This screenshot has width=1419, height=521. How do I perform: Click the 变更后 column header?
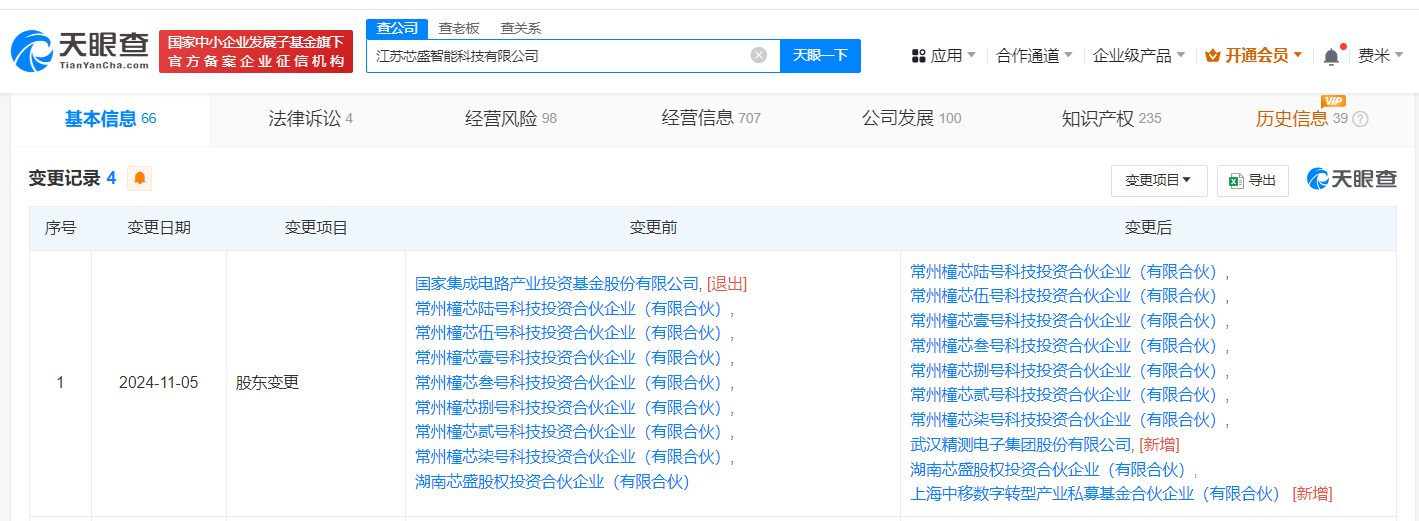(x=1148, y=228)
